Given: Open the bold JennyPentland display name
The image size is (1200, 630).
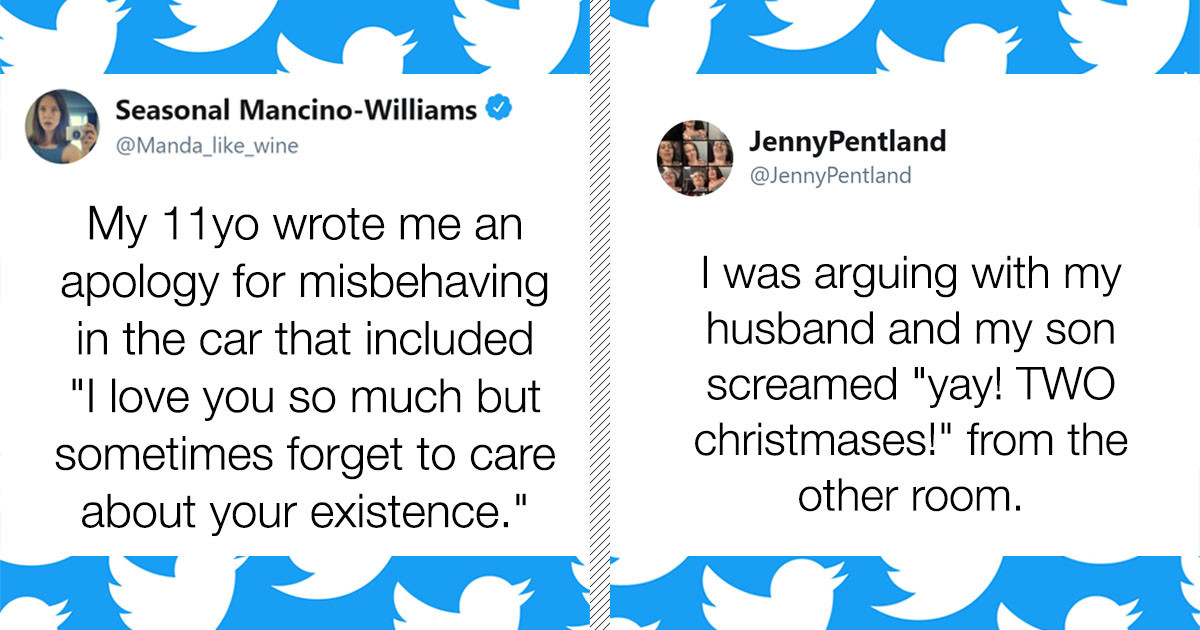Looking at the screenshot, I should [847, 141].
